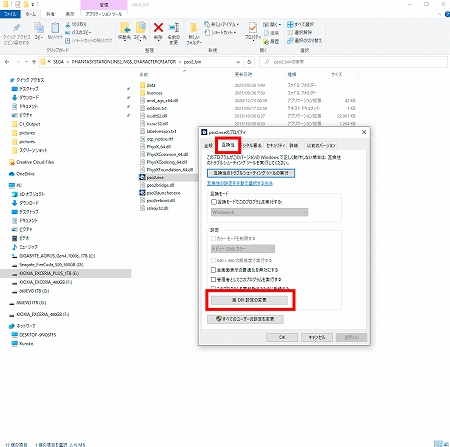This screenshot has width=450, height=447.
Task: Click the manual compatibility settings help link
Action: (x=240, y=183)
